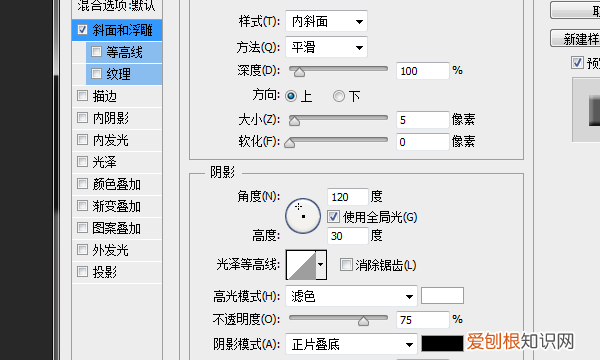The height and width of the screenshot is (360, 600).
Task: Tick the 渐变叠加 checkbox
Action: coord(82,205)
